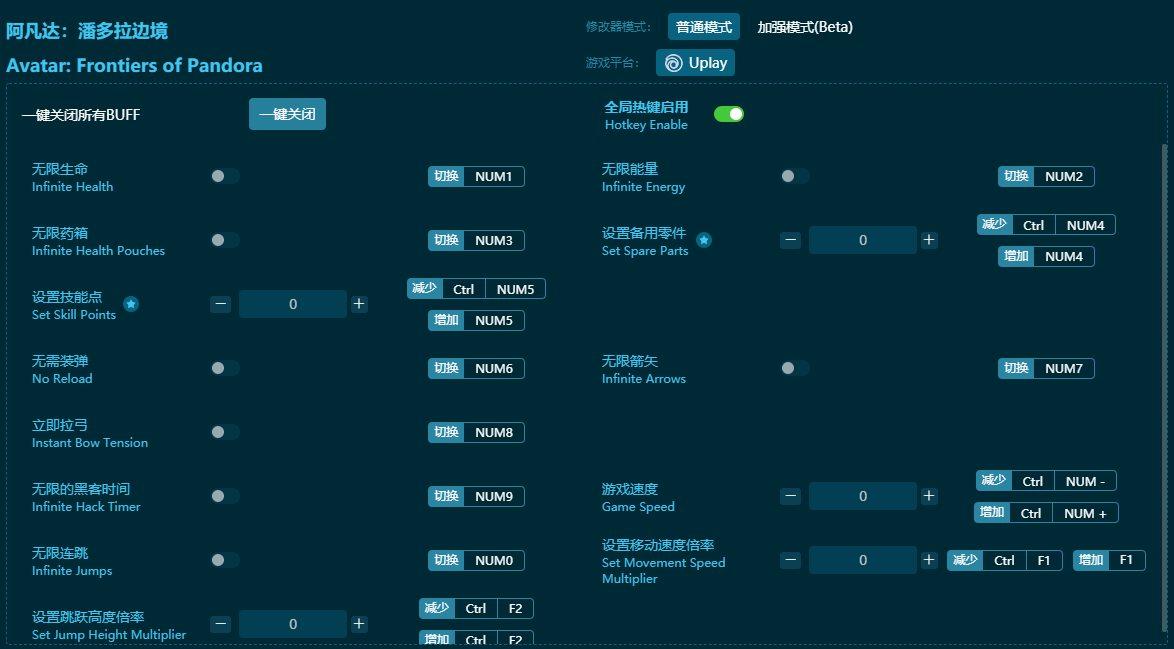Click the Avatar: Frontiers of Pandora title
The height and width of the screenshot is (649, 1174).
point(135,65)
